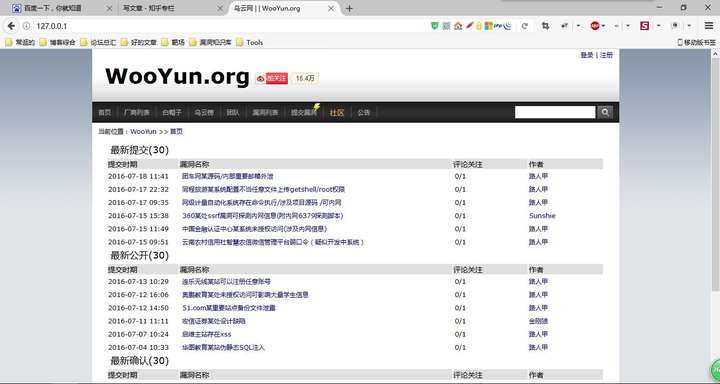The width and height of the screenshot is (720, 384).
Task: Click the magnifier search button on WooYun
Action: point(605,112)
